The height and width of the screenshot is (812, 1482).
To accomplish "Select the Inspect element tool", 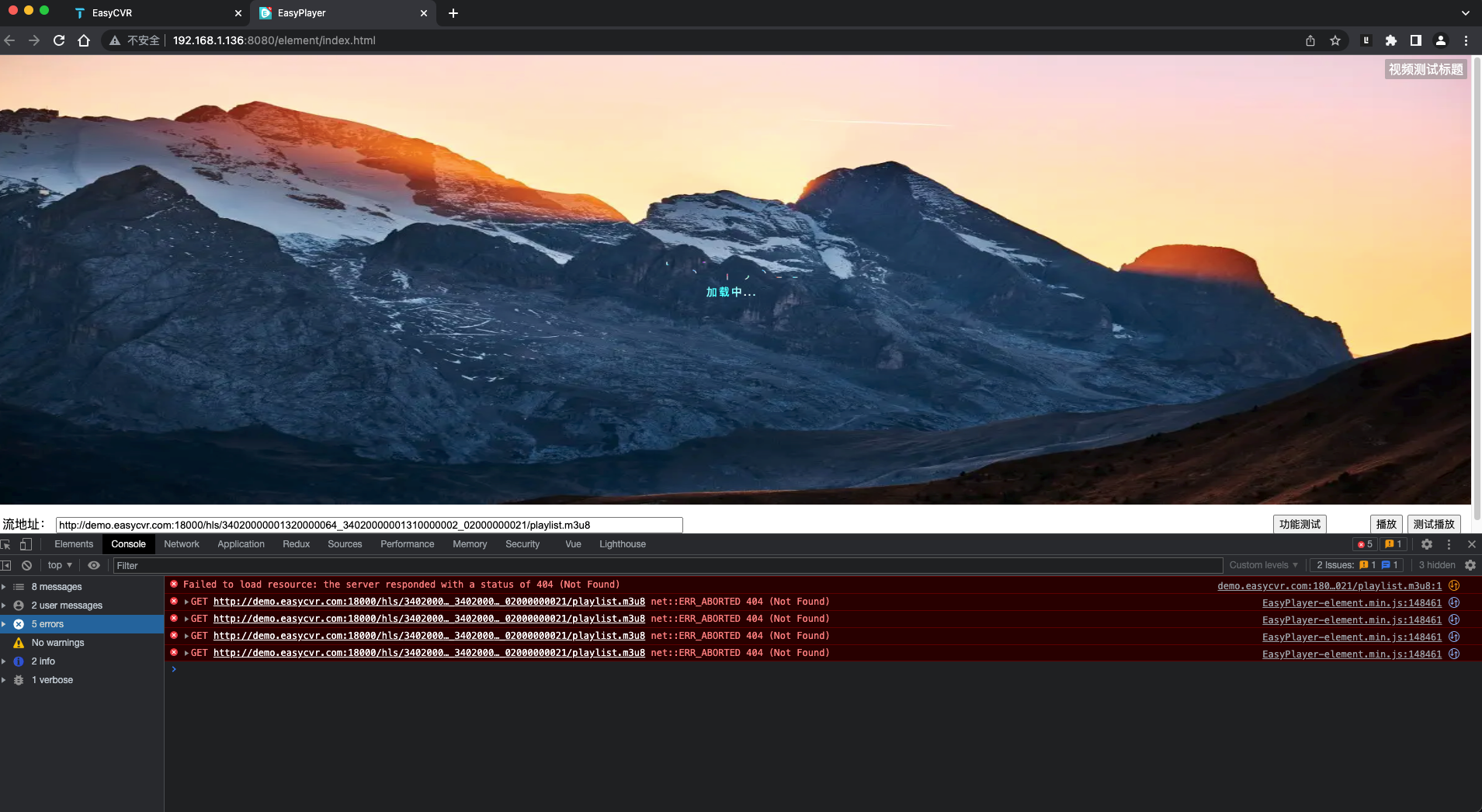I will (7, 544).
